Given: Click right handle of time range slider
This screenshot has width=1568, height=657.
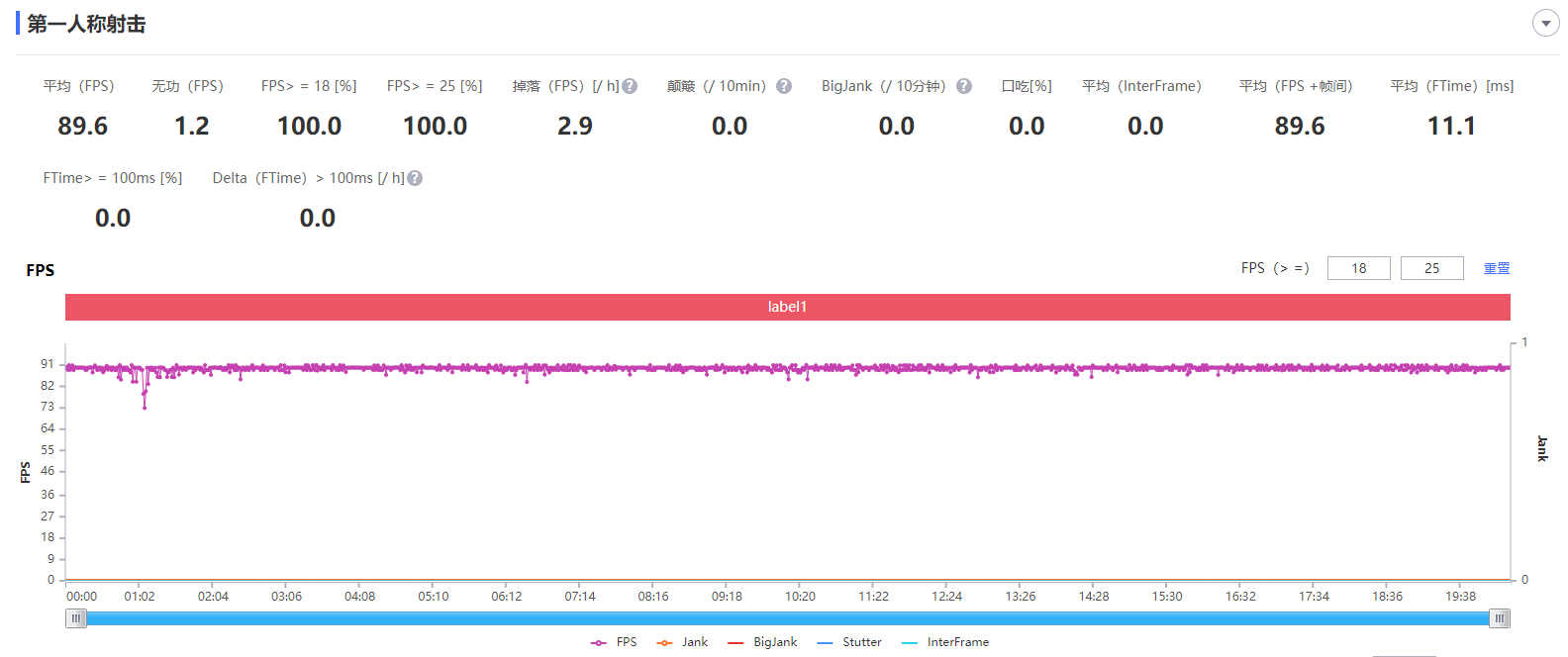Looking at the screenshot, I should click(1500, 618).
